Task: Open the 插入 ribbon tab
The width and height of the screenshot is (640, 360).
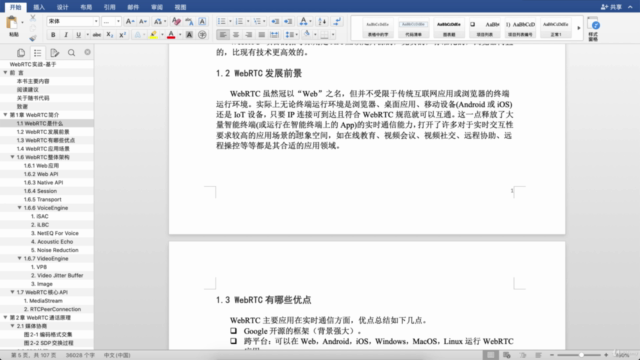Action: tap(39, 7)
